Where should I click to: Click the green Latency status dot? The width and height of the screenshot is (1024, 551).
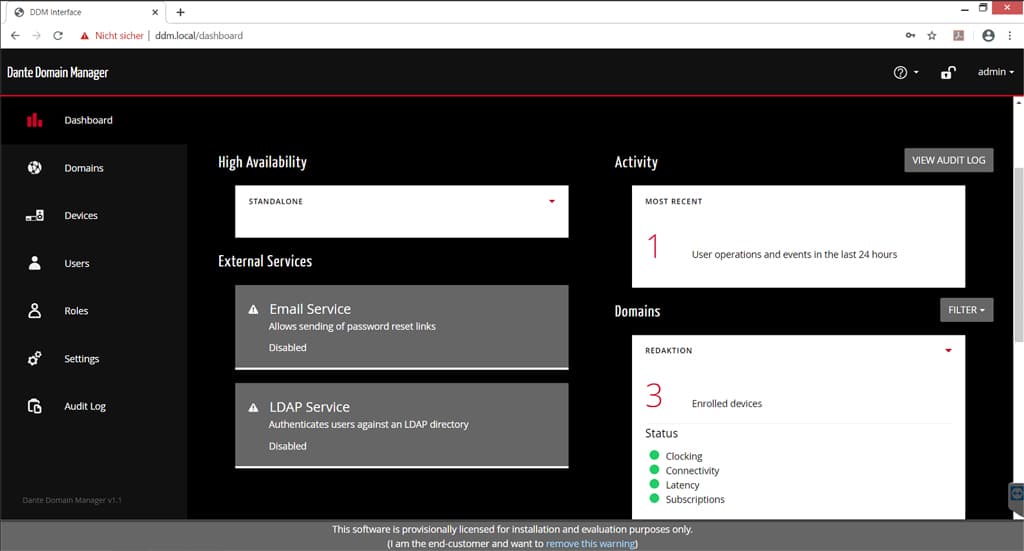click(654, 484)
